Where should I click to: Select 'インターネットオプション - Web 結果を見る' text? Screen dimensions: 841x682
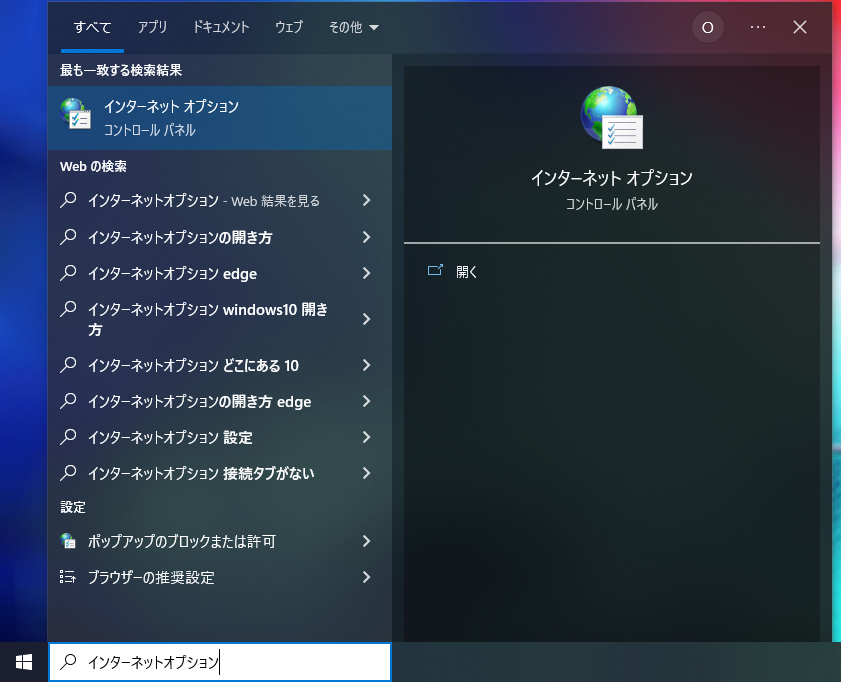[204, 201]
